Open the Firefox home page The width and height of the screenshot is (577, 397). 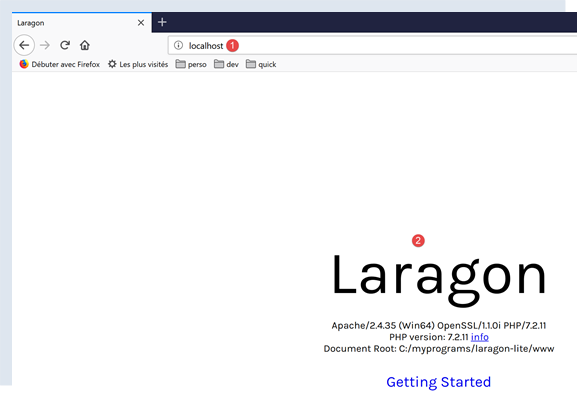coord(85,45)
